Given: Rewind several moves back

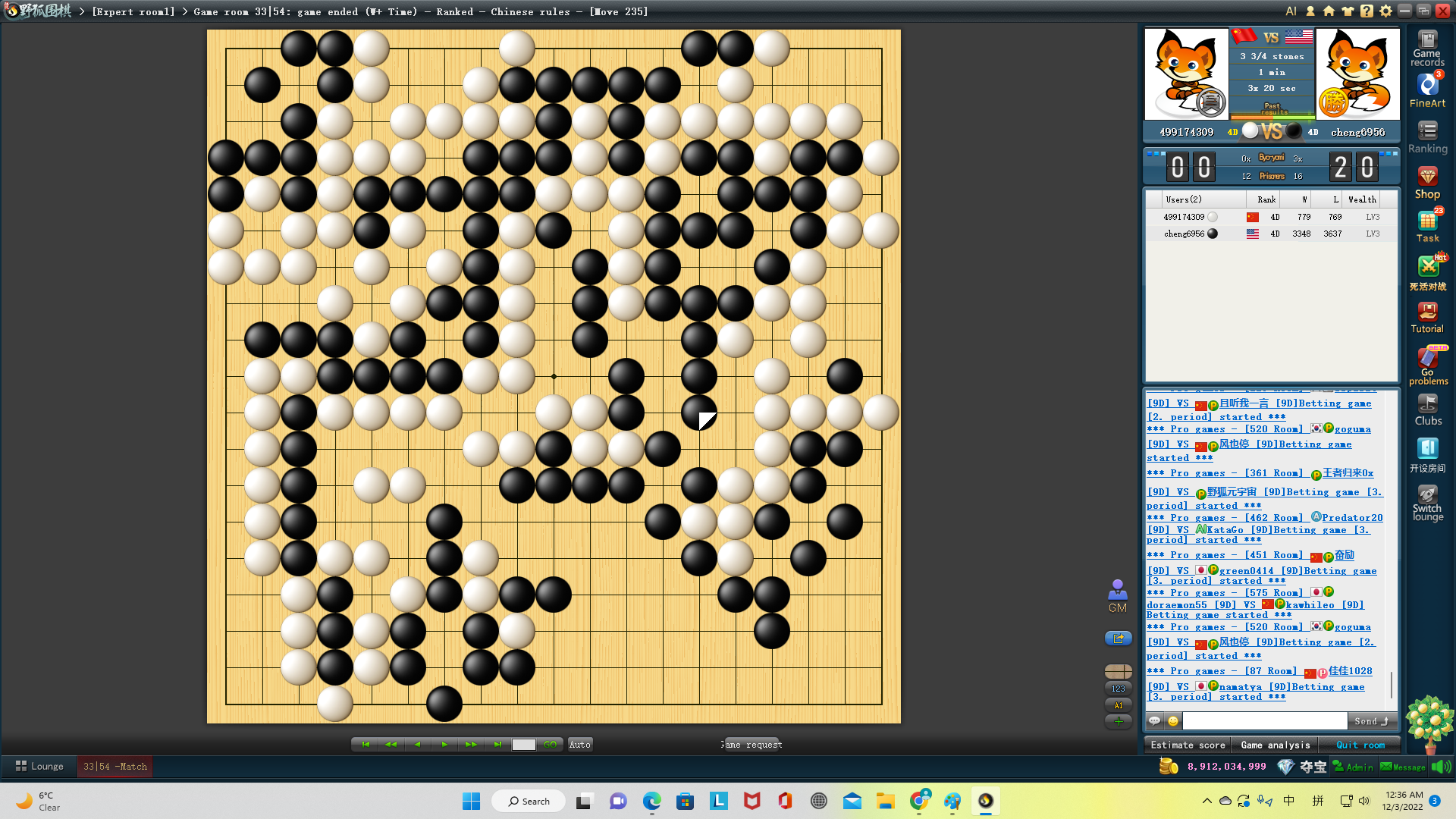Looking at the screenshot, I should [391, 745].
